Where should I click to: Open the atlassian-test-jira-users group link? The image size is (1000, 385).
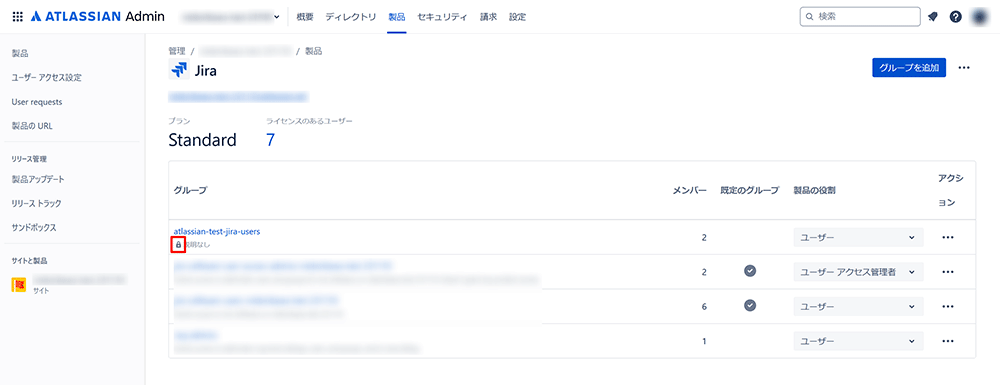[217, 232]
